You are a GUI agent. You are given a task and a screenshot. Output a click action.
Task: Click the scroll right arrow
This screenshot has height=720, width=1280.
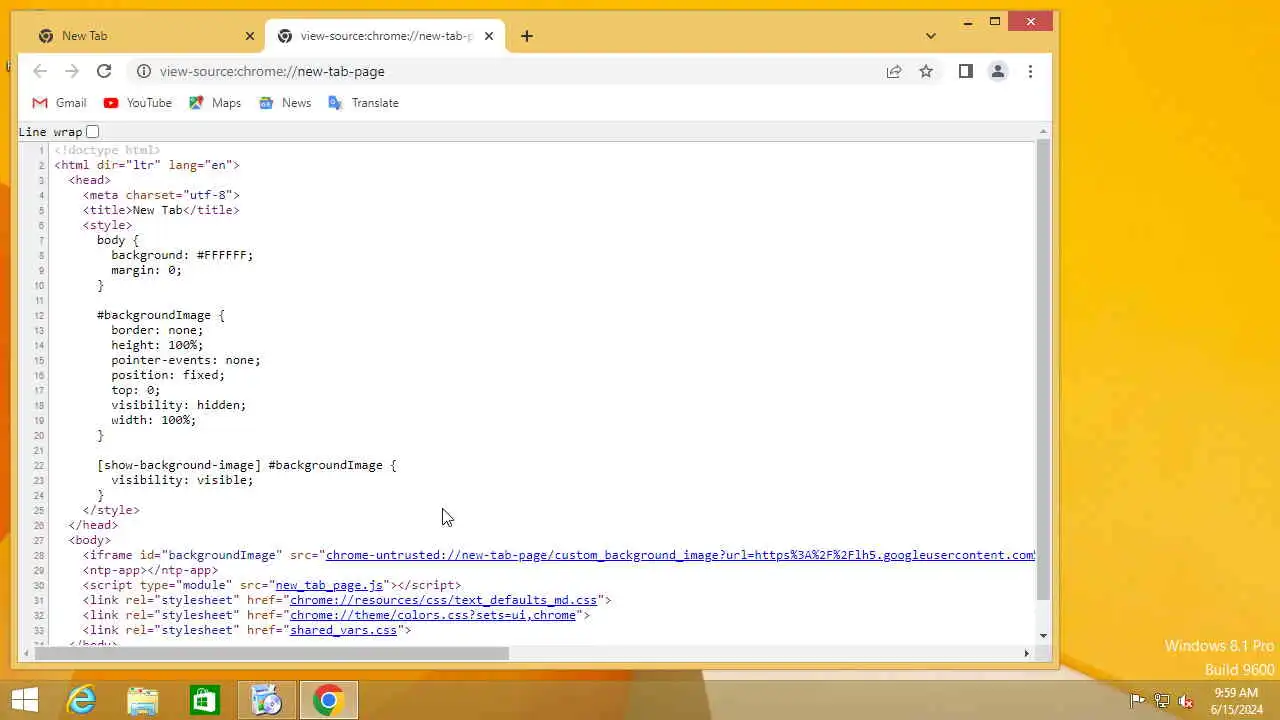(x=1026, y=654)
